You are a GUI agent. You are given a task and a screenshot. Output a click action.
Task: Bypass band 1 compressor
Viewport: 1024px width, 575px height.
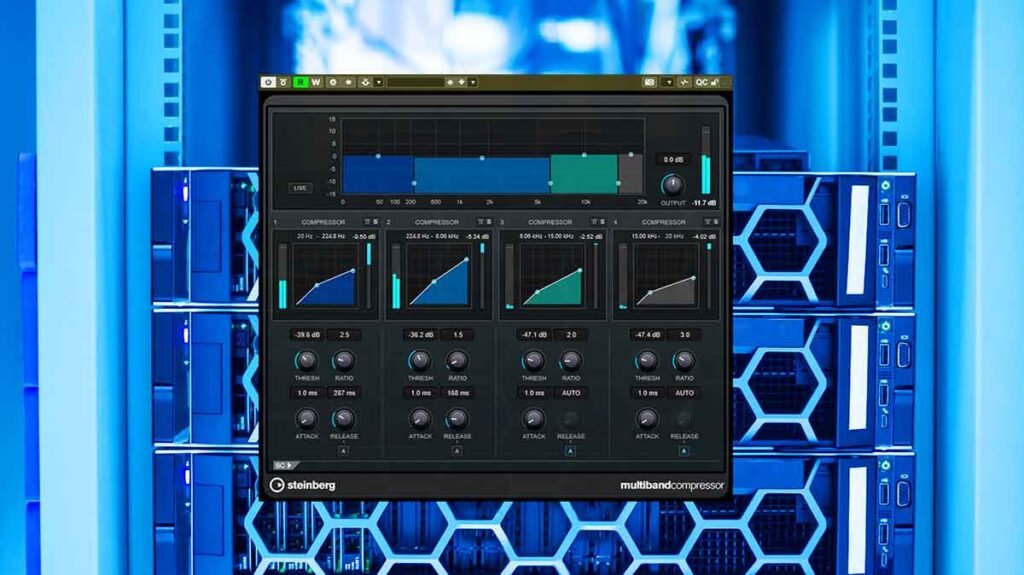pyautogui.click(x=368, y=222)
